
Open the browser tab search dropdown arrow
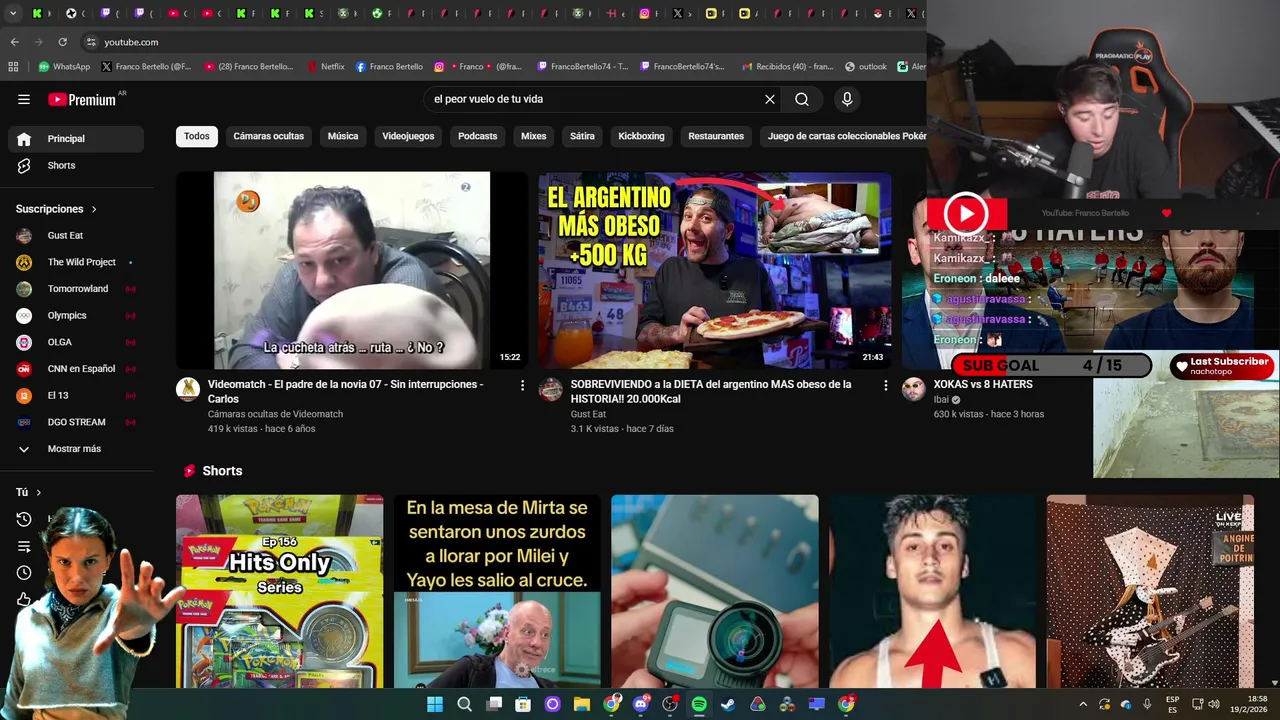tap(13, 13)
